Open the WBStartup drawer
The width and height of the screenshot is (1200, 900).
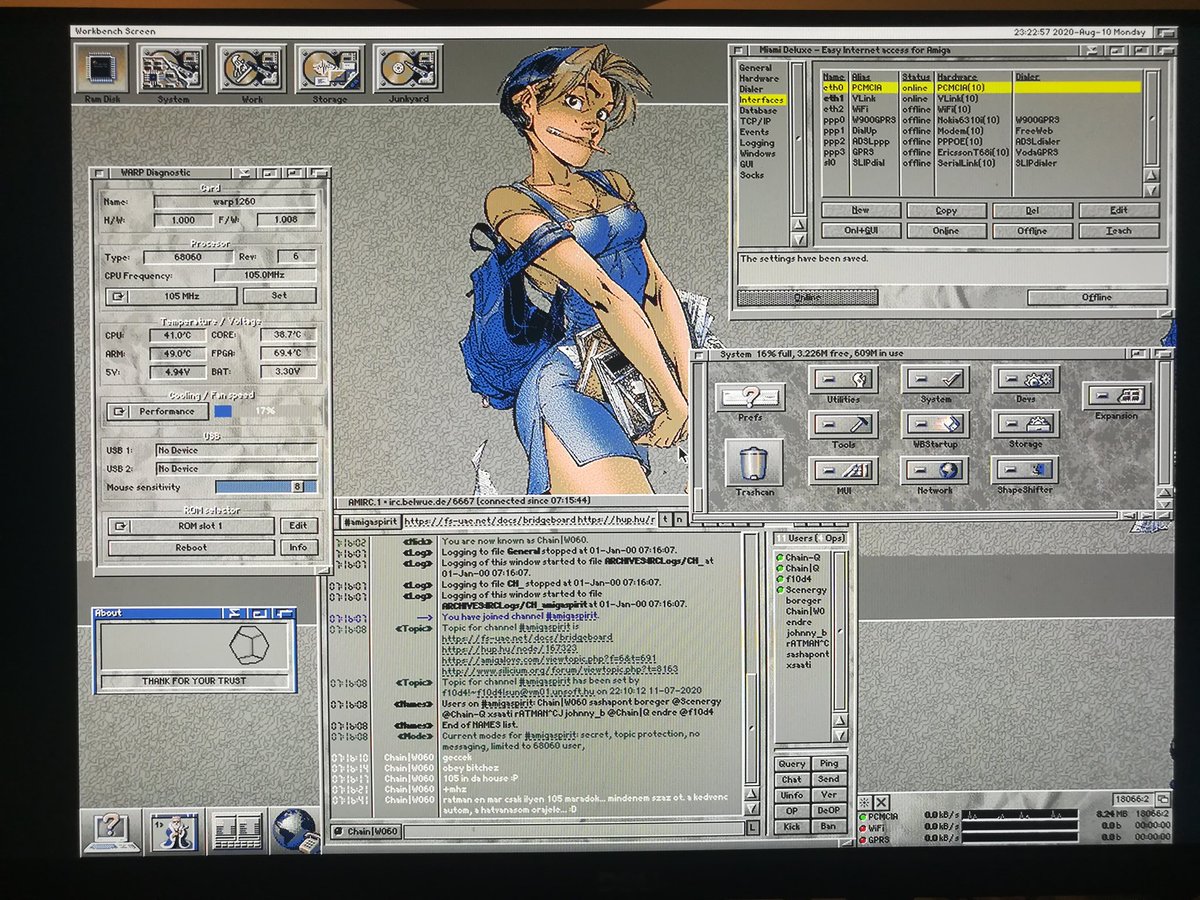(x=935, y=424)
